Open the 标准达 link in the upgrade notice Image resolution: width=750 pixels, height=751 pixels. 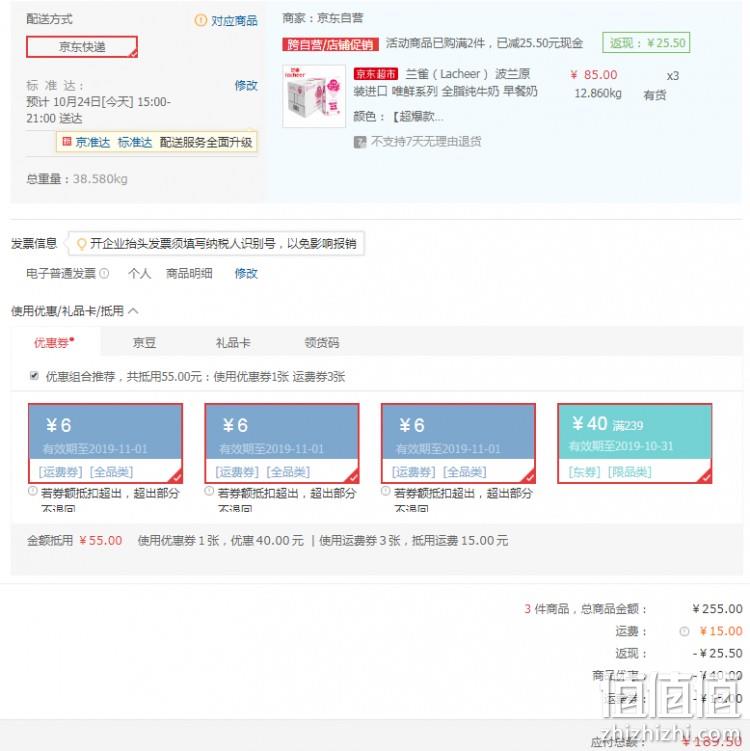click(135, 142)
